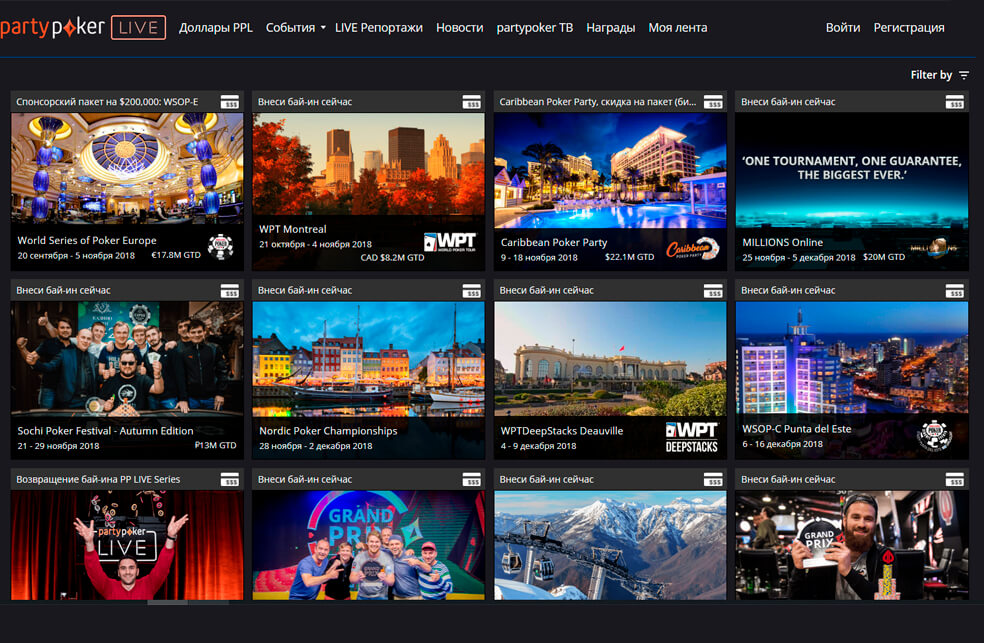Viewport: 984px width, 643px height.
Task: Select the WSOP-C Punta del Este night skyline image
Action: point(852,358)
